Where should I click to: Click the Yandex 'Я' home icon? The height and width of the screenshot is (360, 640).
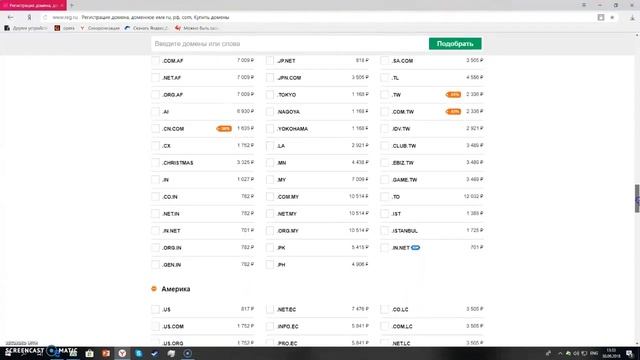click(x=29, y=18)
